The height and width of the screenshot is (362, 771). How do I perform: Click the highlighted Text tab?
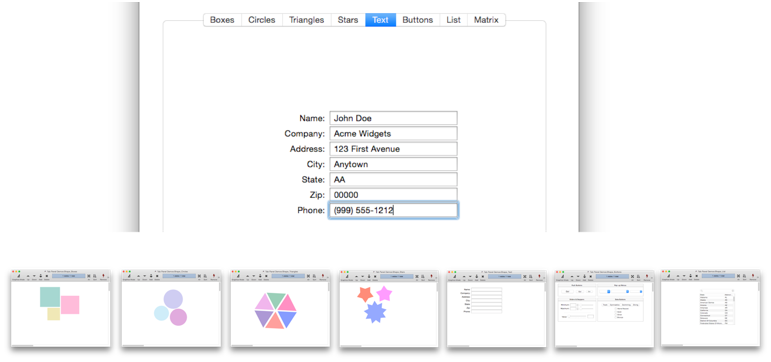(x=380, y=20)
